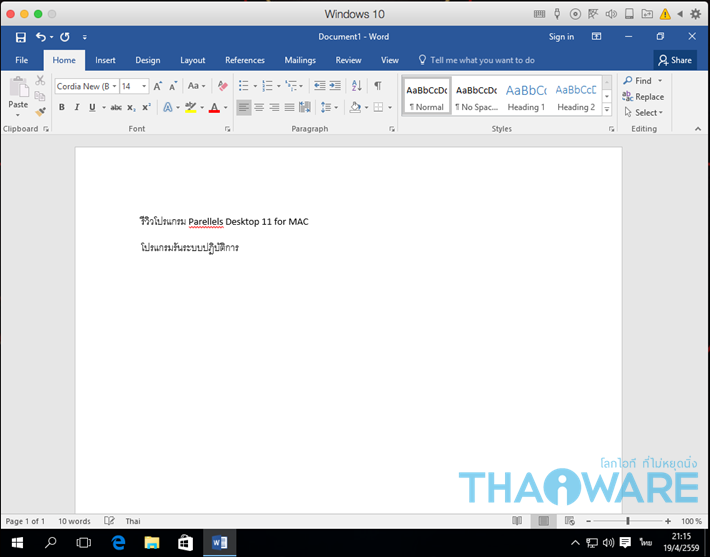Expand the Styles gallery More arrow
This screenshot has width=710, height=557.
point(607,109)
